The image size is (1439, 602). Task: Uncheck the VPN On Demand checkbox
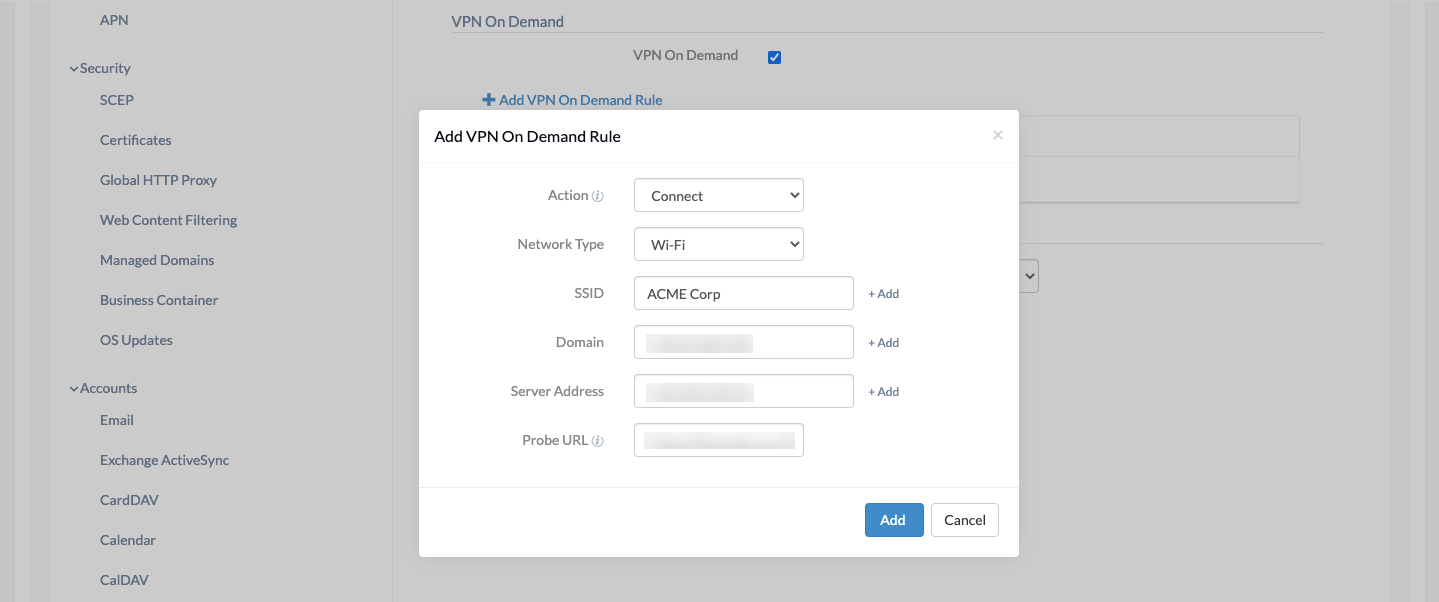(x=774, y=57)
